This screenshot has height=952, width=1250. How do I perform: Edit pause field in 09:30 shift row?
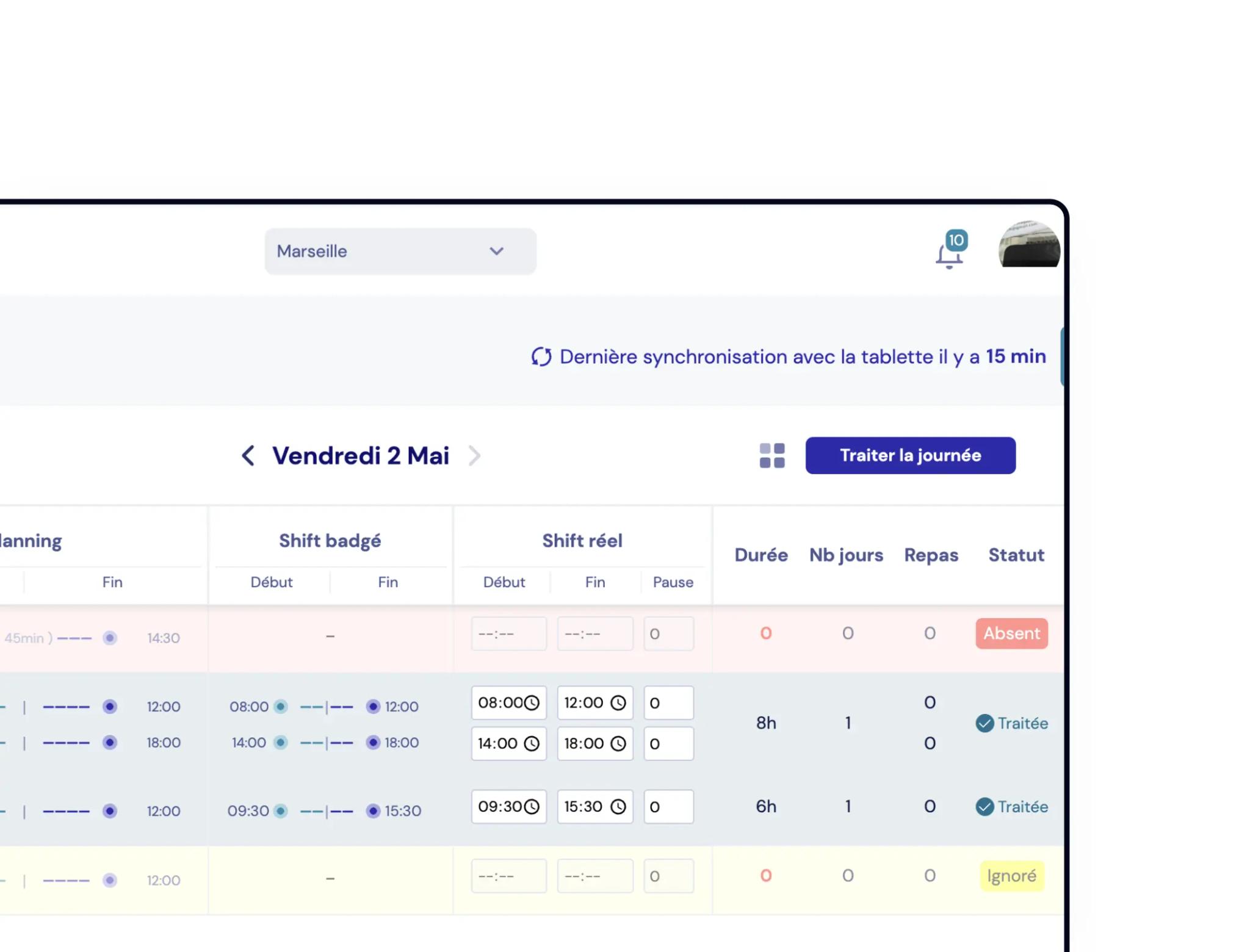click(668, 807)
